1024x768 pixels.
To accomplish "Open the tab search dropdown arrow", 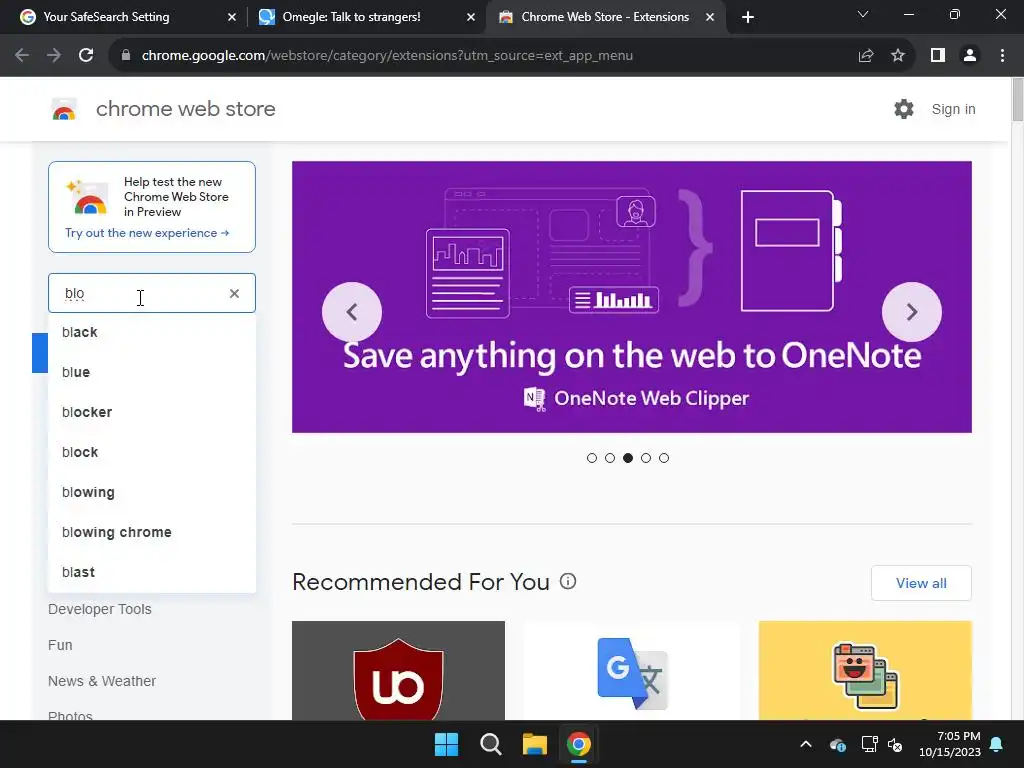I will pos(863,14).
